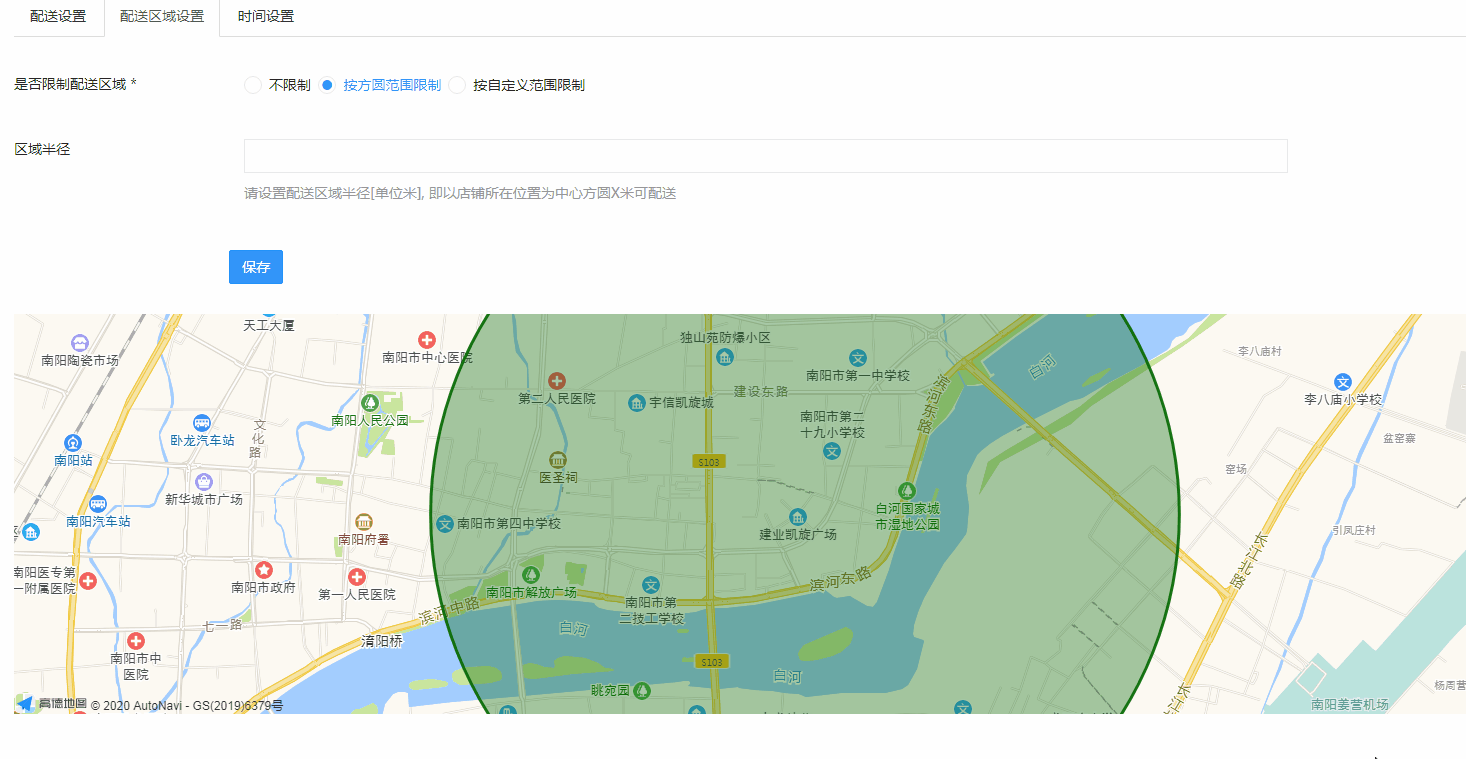Click the 南阳站 train station icon
The width and height of the screenshot is (1466, 759).
73,442
